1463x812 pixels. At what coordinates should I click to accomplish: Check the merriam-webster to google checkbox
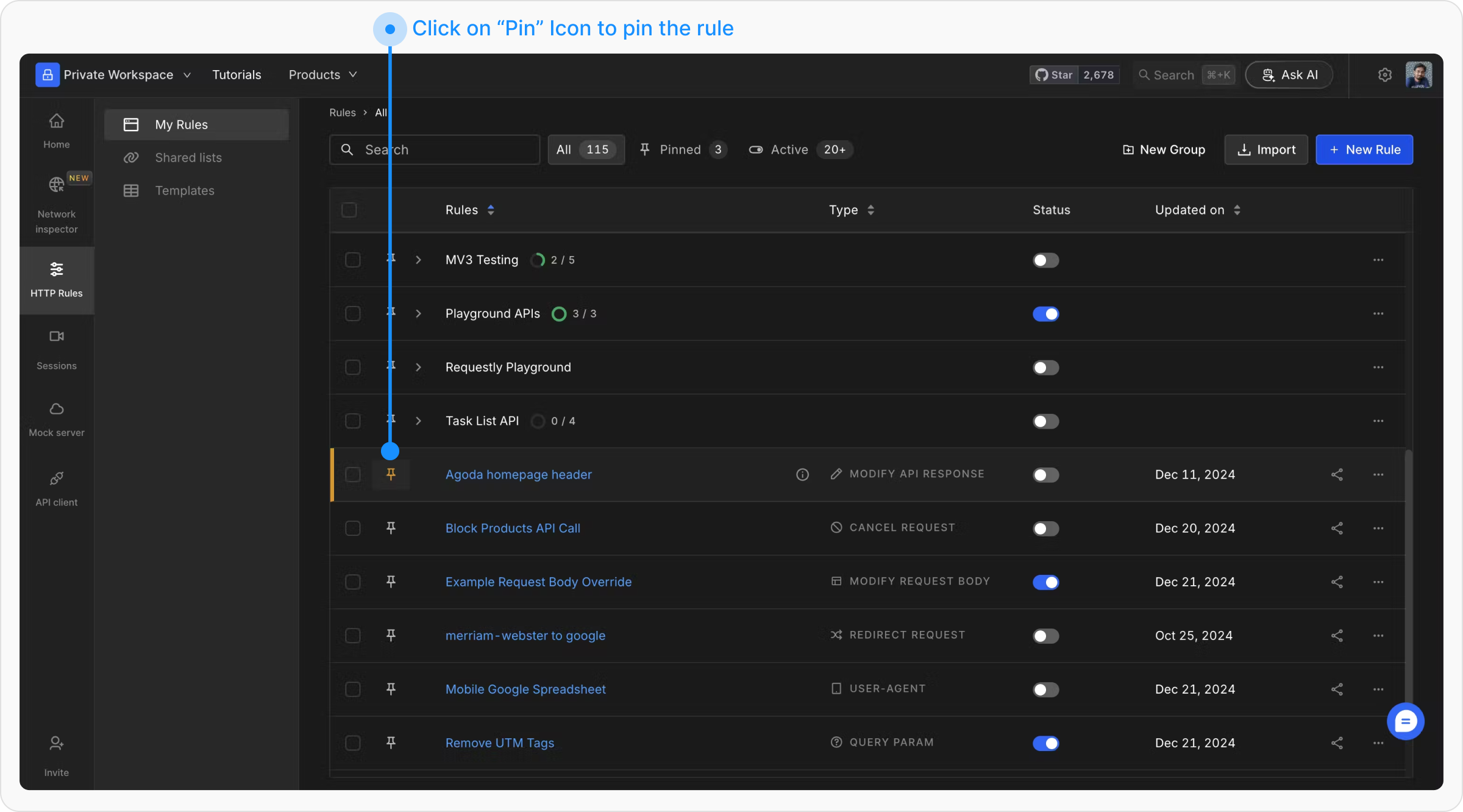click(352, 635)
